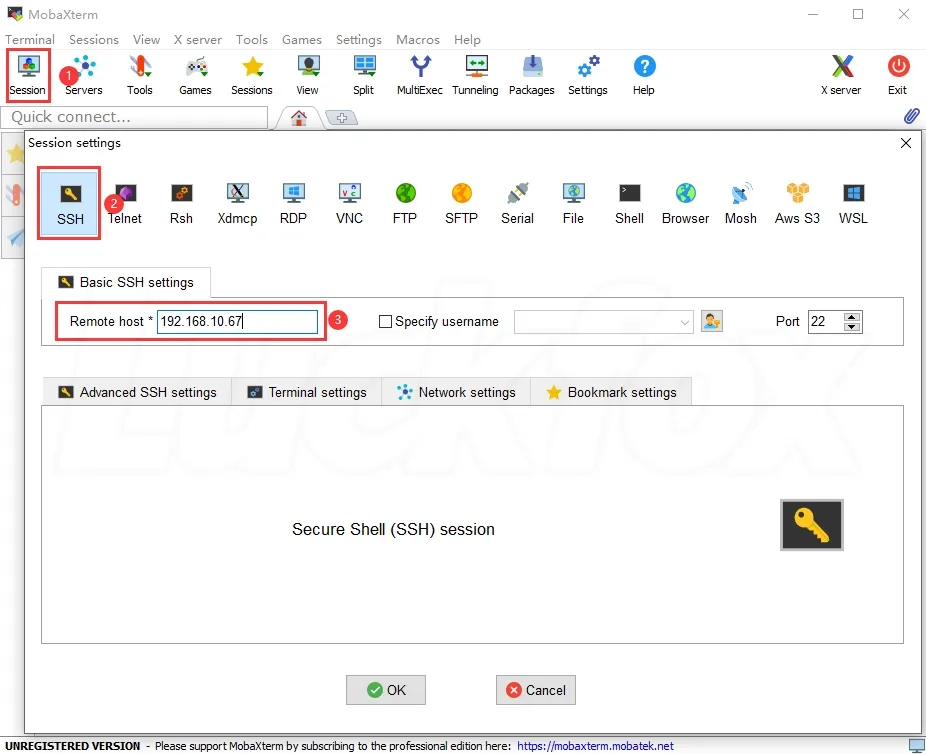Click the monitor icon in status bar

click(917, 746)
